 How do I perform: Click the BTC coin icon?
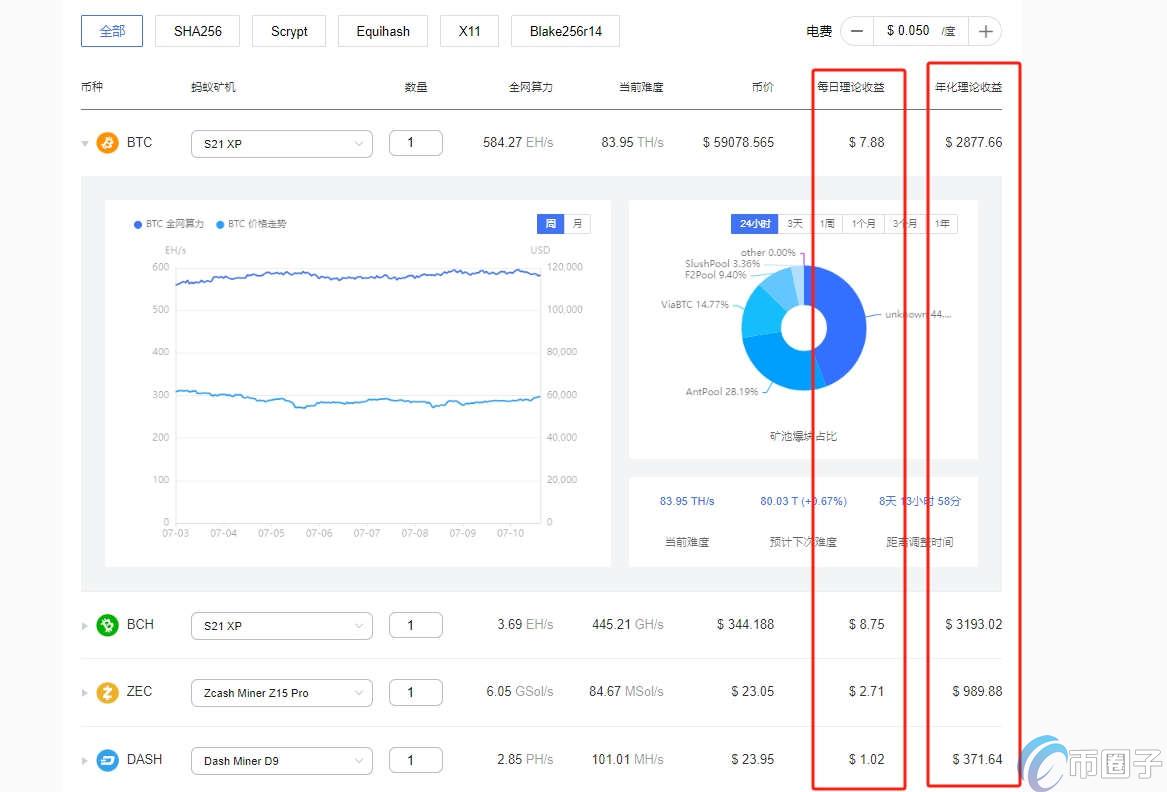(x=107, y=143)
